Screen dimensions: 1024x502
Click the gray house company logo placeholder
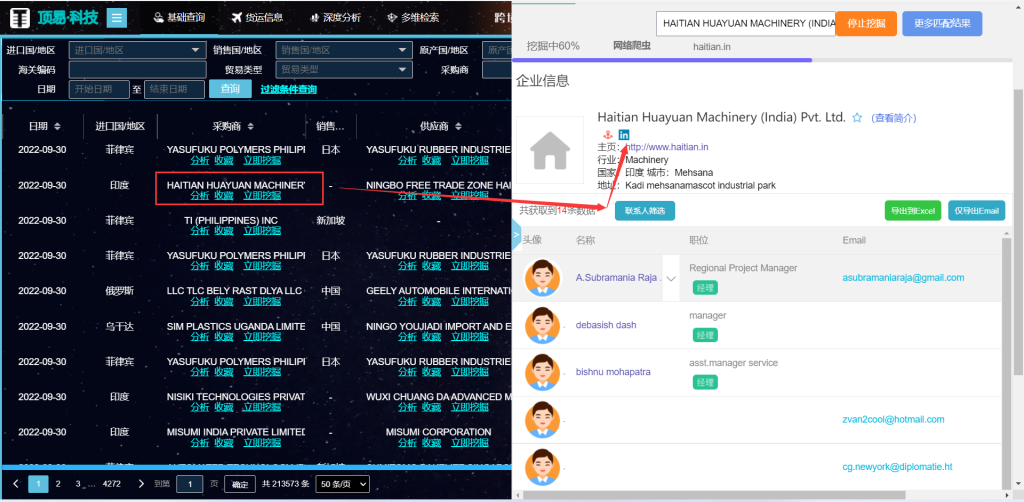click(x=549, y=151)
